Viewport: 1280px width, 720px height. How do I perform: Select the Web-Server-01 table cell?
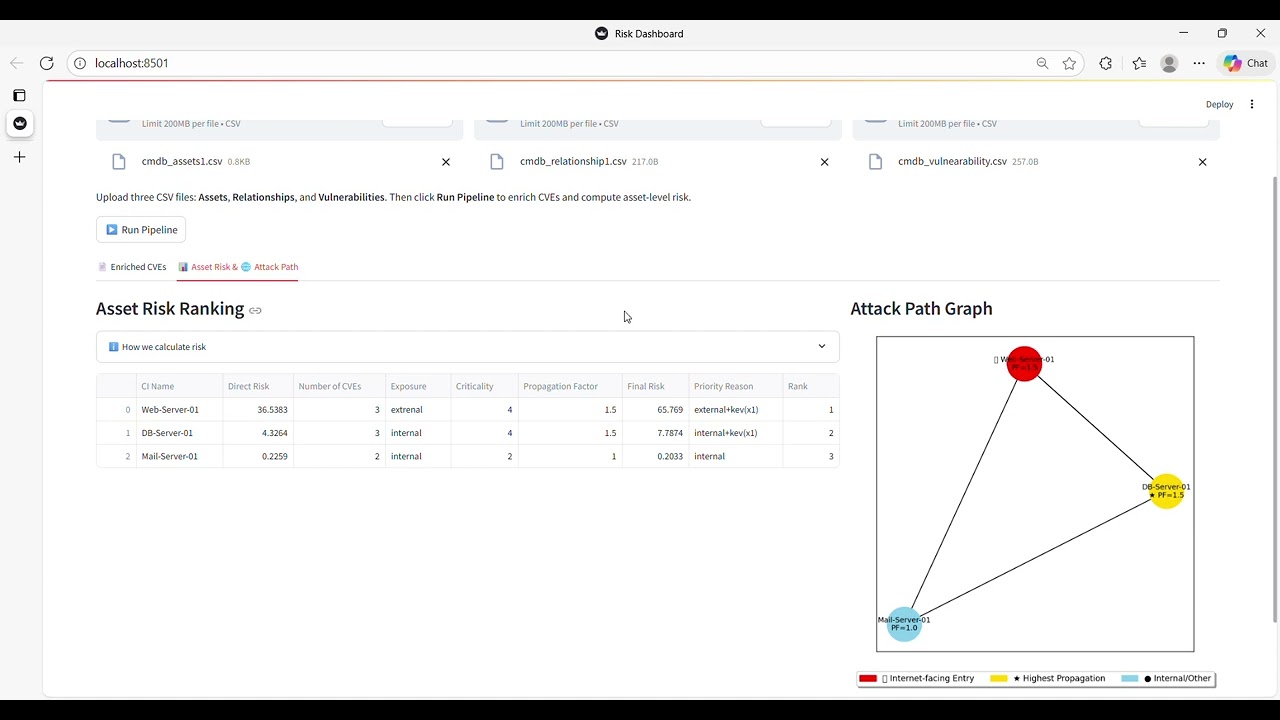coord(179,410)
